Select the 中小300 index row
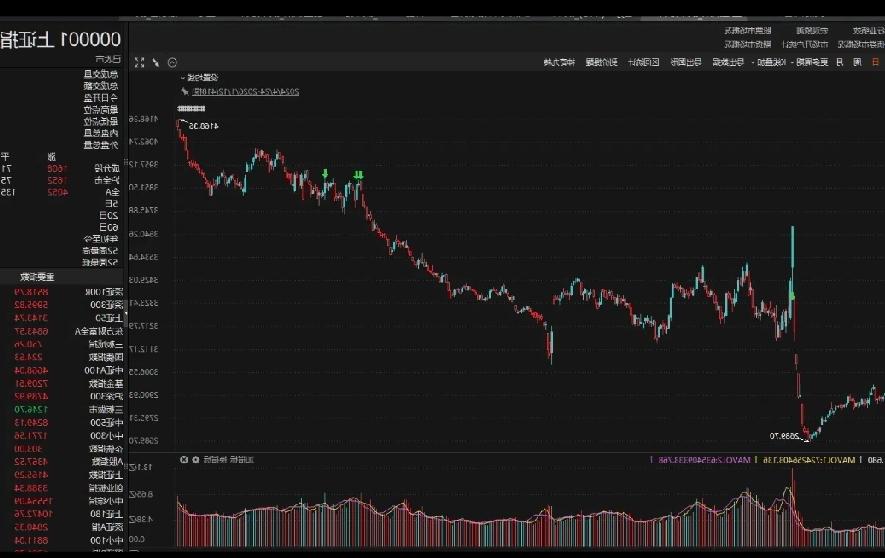The image size is (885, 558). (62, 436)
